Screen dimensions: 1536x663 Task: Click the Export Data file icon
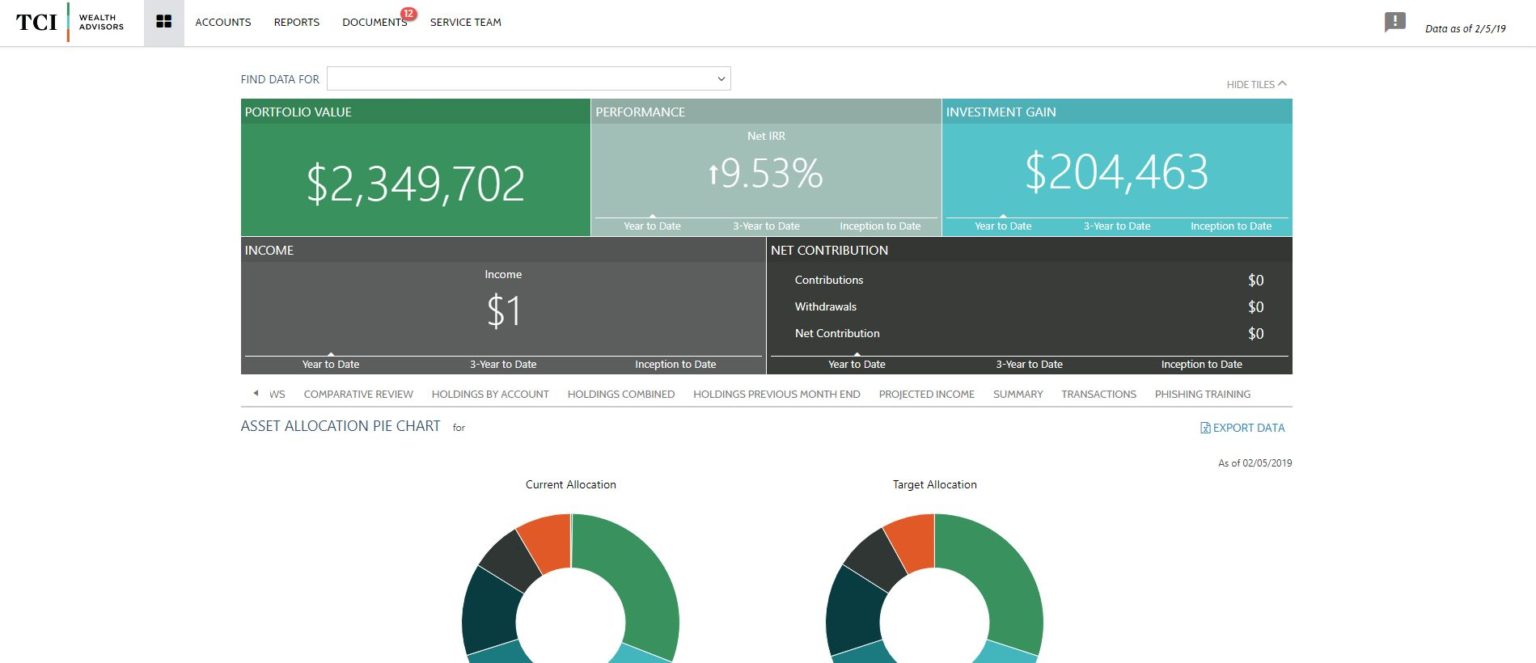(x=1205, y=427)
